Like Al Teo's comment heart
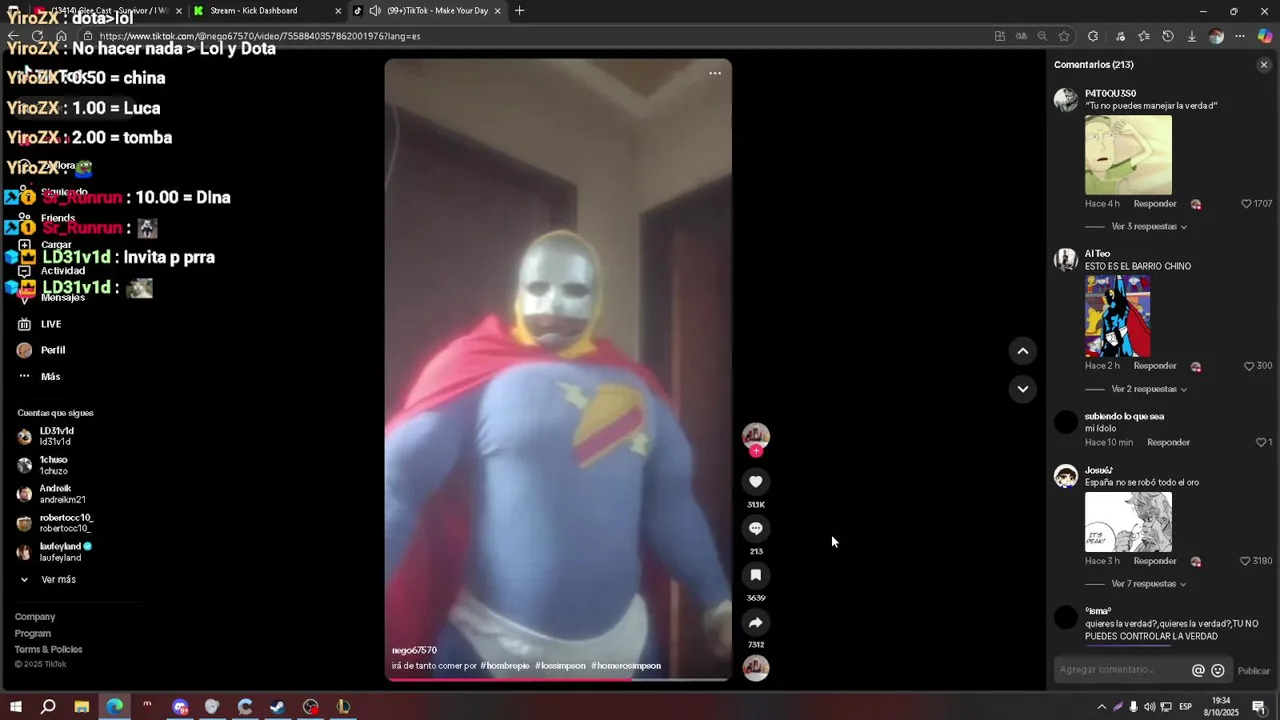 [1249, 366]
